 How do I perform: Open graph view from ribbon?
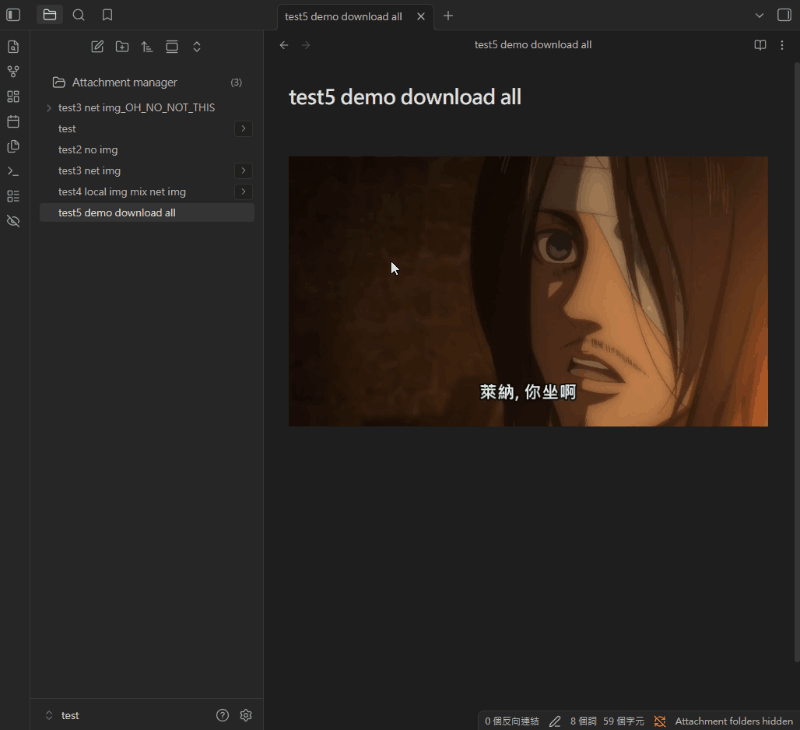coord(14,71)
